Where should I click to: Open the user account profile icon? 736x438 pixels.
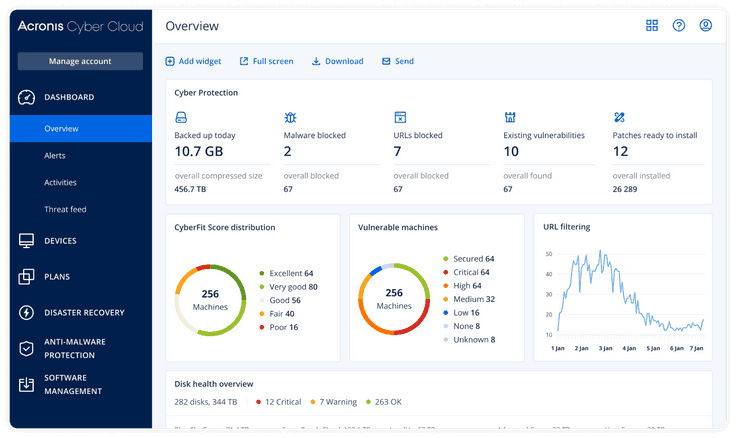click(x=706, y=26)
